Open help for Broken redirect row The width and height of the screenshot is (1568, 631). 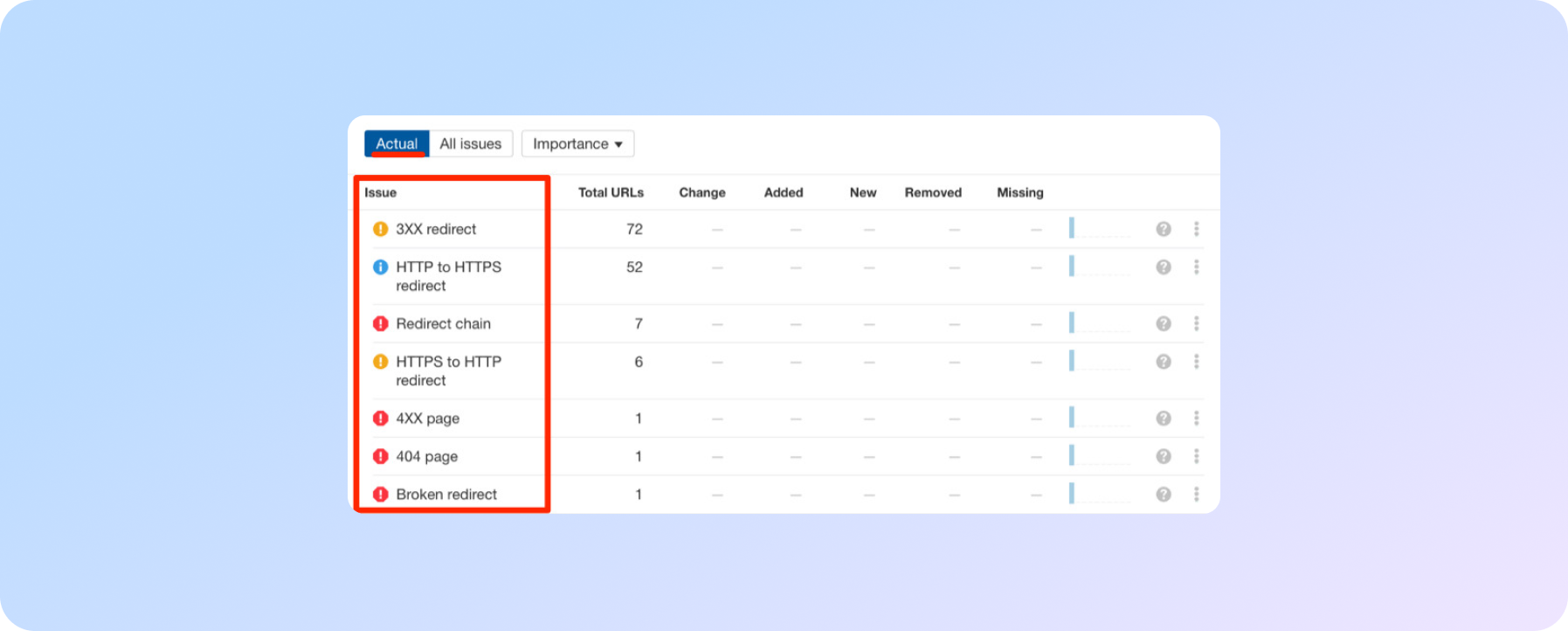pyautogui.click(x=1164, y=494)
